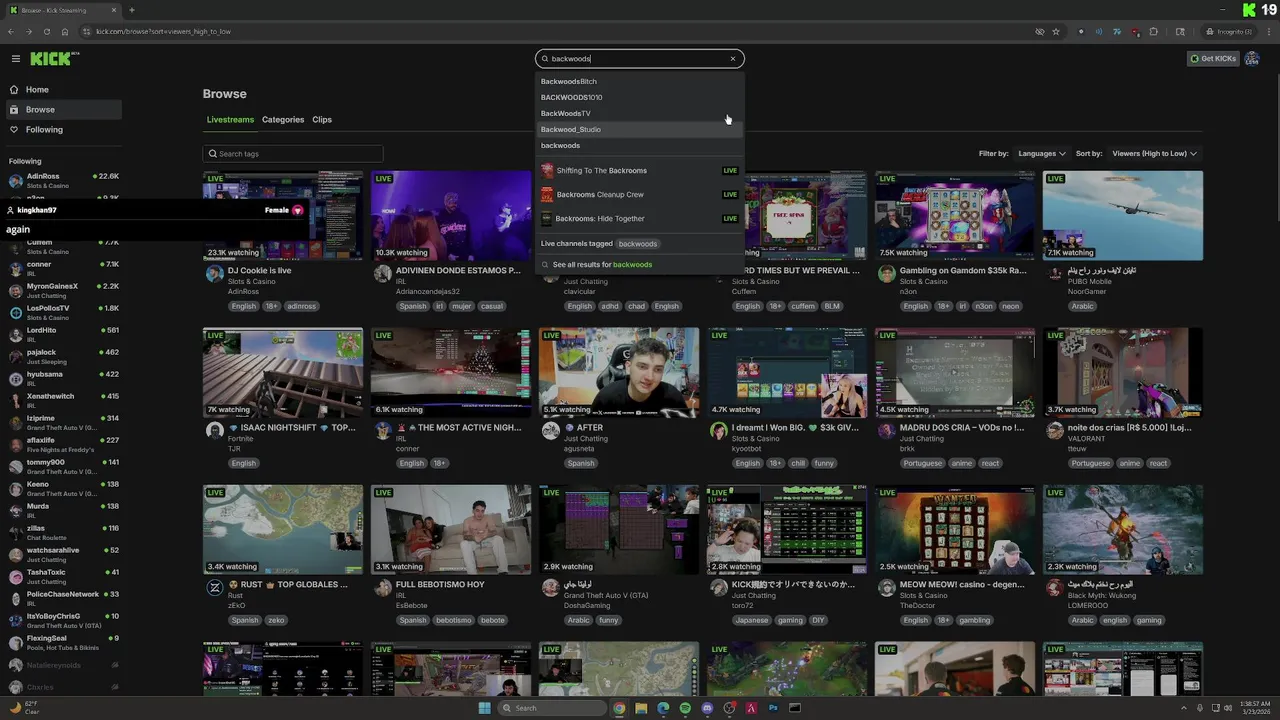
Task: Open the AFTER stream by agusneta
Action: tap(619, 373)
